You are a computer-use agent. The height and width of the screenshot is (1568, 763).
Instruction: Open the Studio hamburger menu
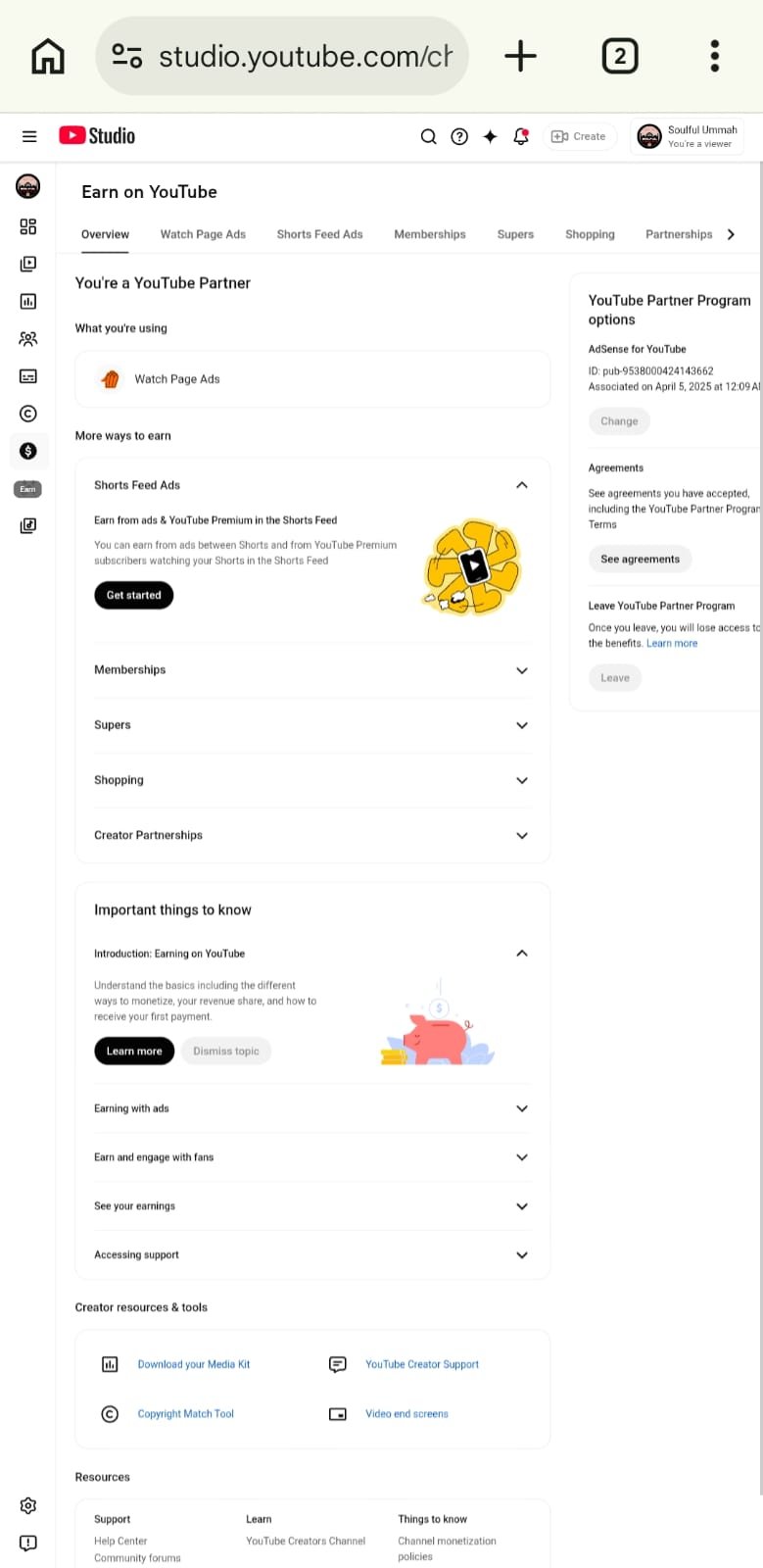coord(29,136)
